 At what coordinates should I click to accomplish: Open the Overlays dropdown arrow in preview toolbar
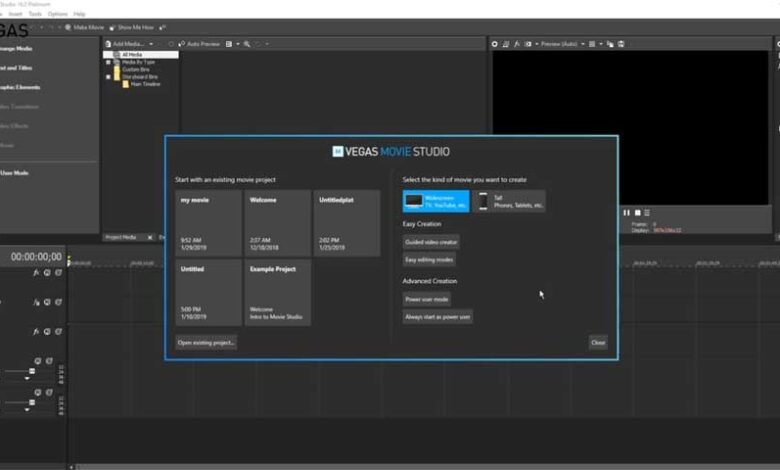(601, 44)
